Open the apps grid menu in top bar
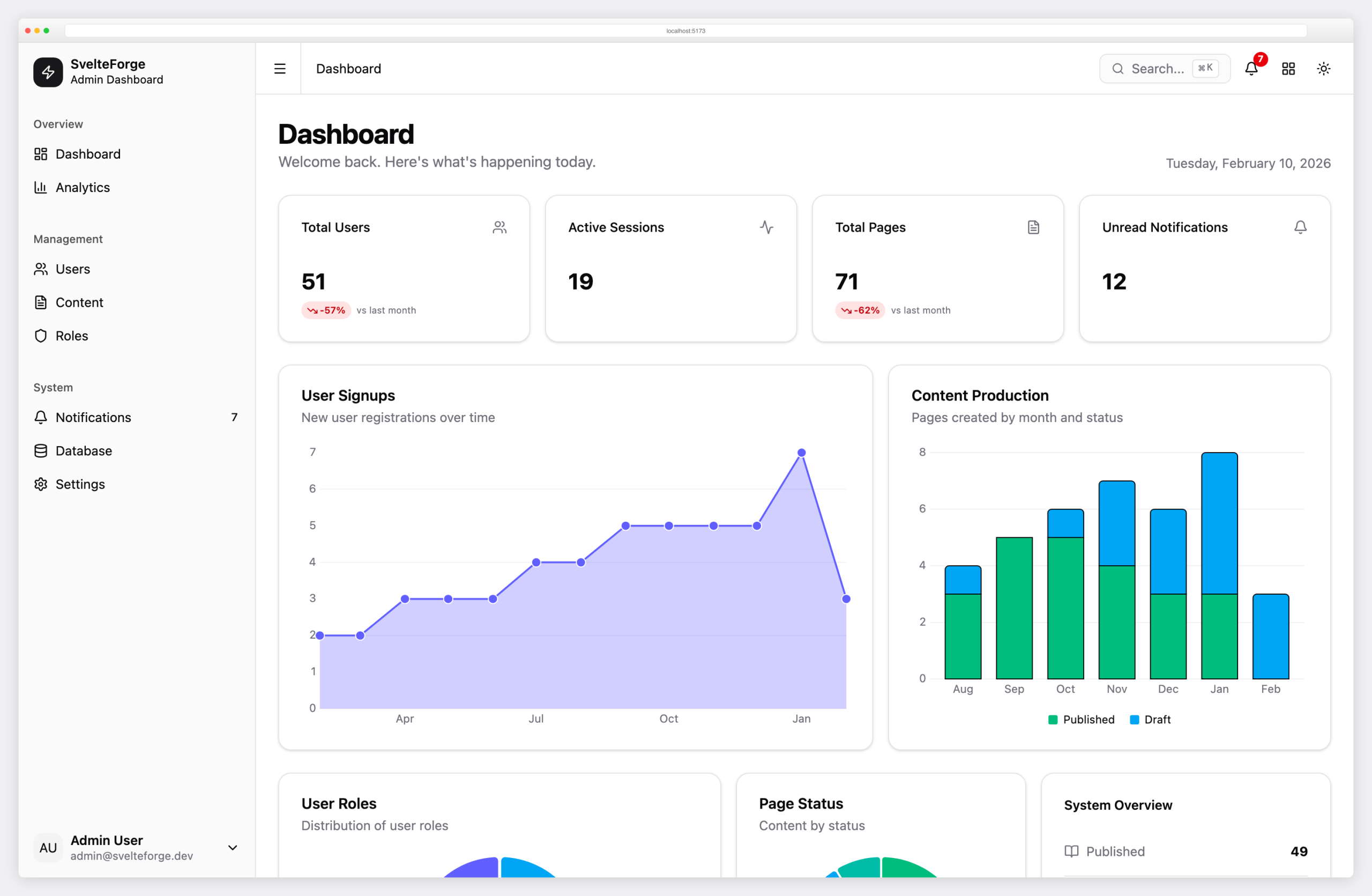 tap(1288, 68)
